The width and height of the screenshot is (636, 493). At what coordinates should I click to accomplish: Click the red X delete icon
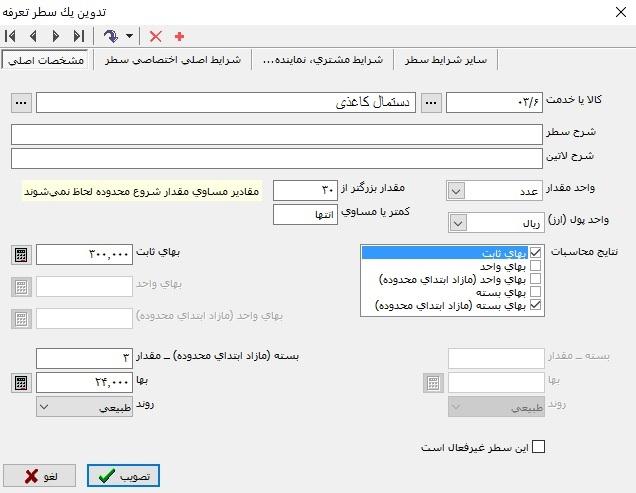[155, 36]
